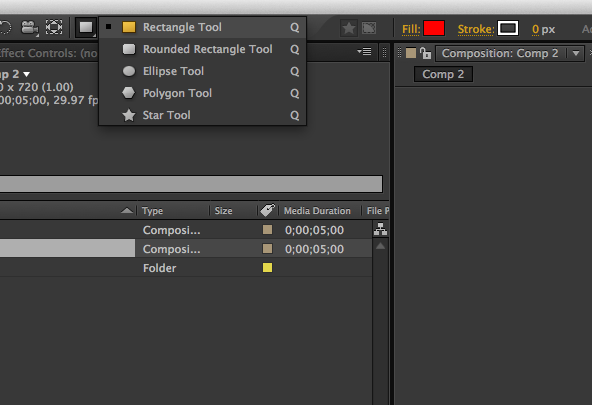
Task: Select the Pan Behind anchor point tool
Action: coord(54,28)
